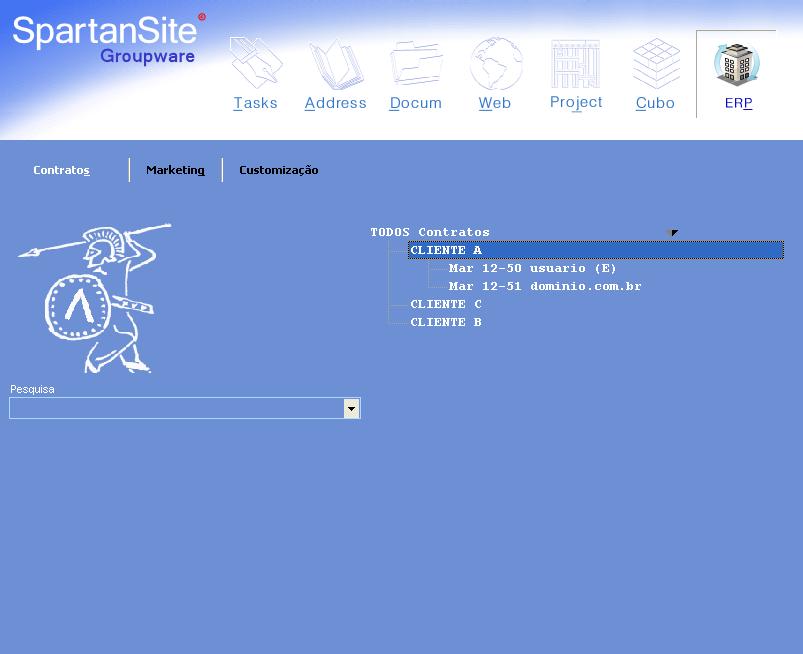
Task: Open the Cubo cube icon
Action: (656, 66)
